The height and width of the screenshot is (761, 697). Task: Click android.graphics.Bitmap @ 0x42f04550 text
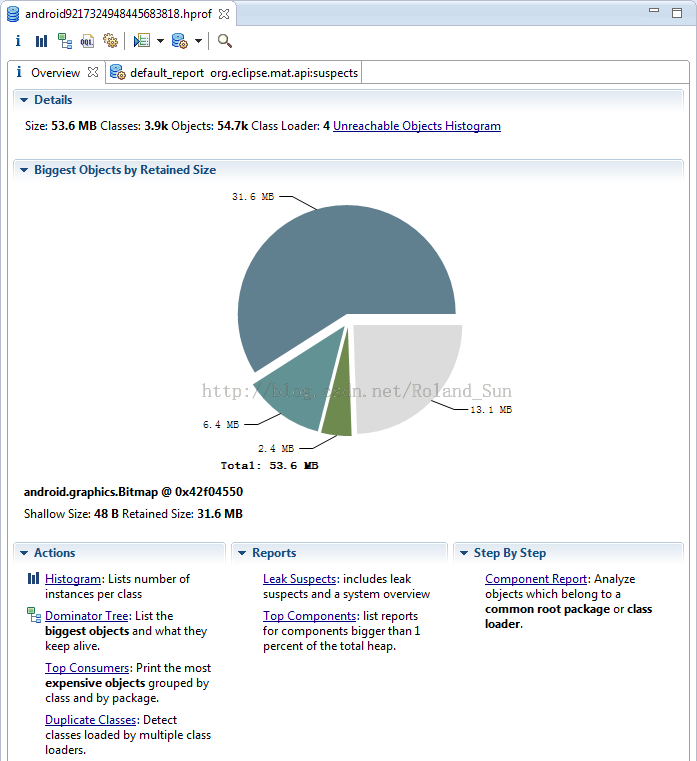[133, 492]
